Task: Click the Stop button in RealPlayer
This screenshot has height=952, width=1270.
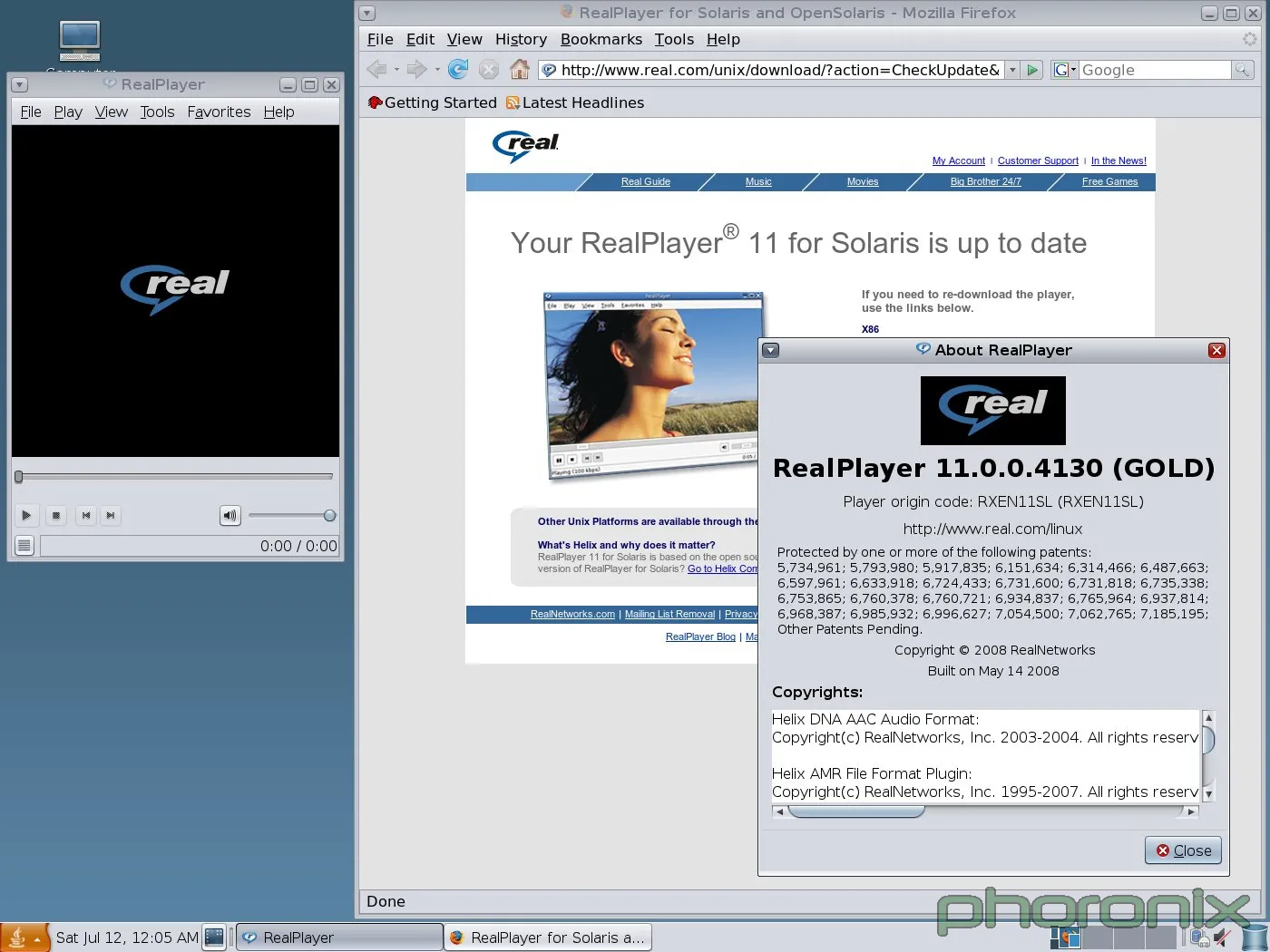Action: tap(56, 516)
